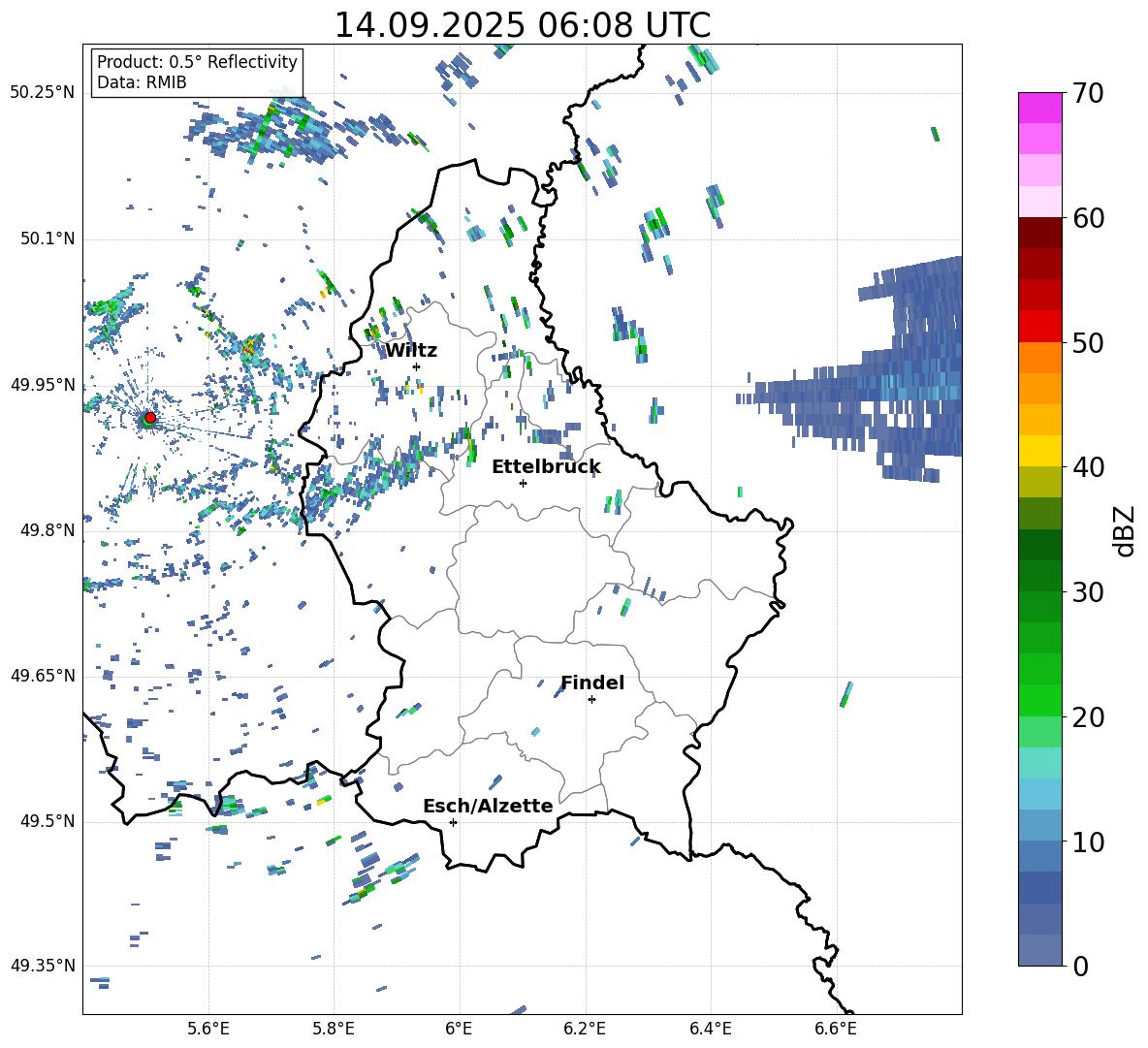Click the 49.8°N latitude label
Viewport: 1148px width, 1048px height.
(x=47, y=530)
